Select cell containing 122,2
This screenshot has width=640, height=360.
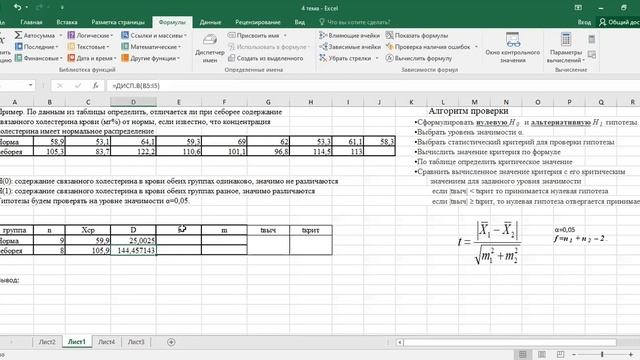pos(133,151)
